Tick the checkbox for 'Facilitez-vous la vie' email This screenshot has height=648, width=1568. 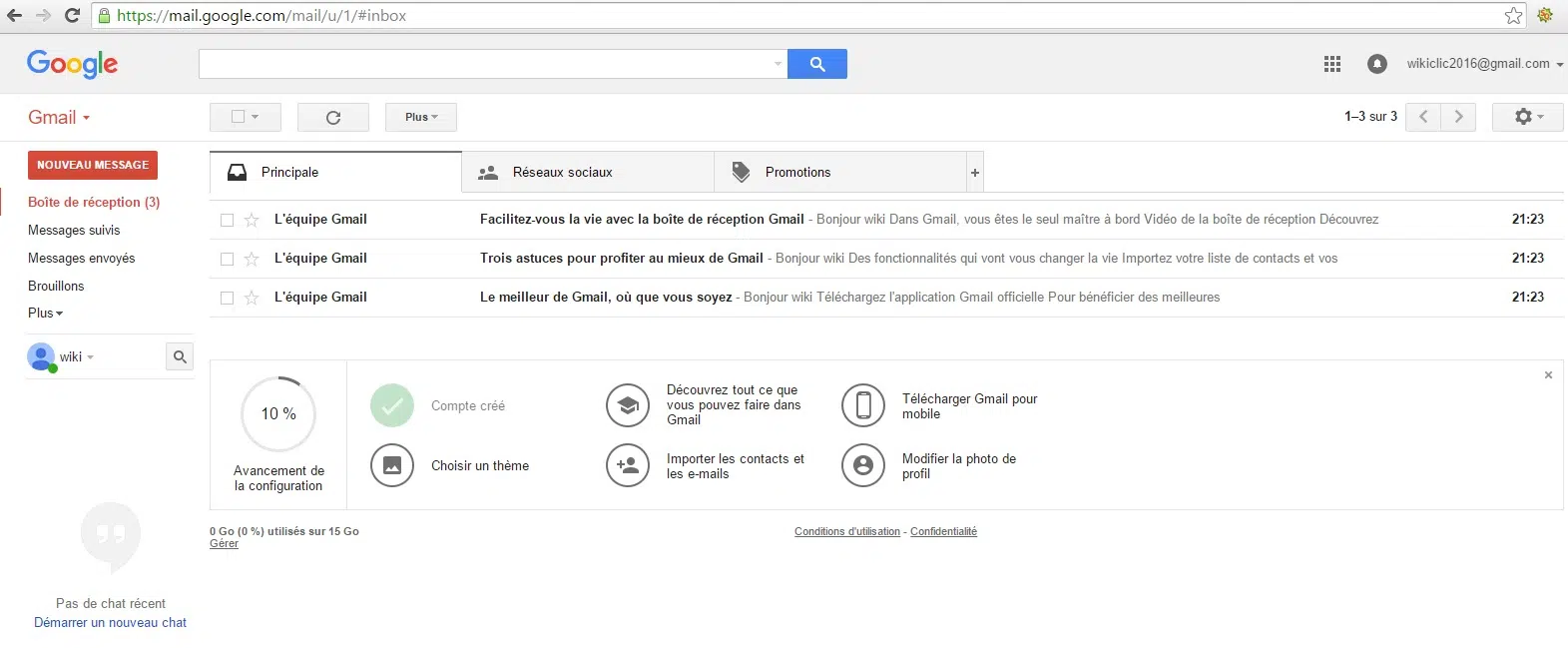(227, 220)
